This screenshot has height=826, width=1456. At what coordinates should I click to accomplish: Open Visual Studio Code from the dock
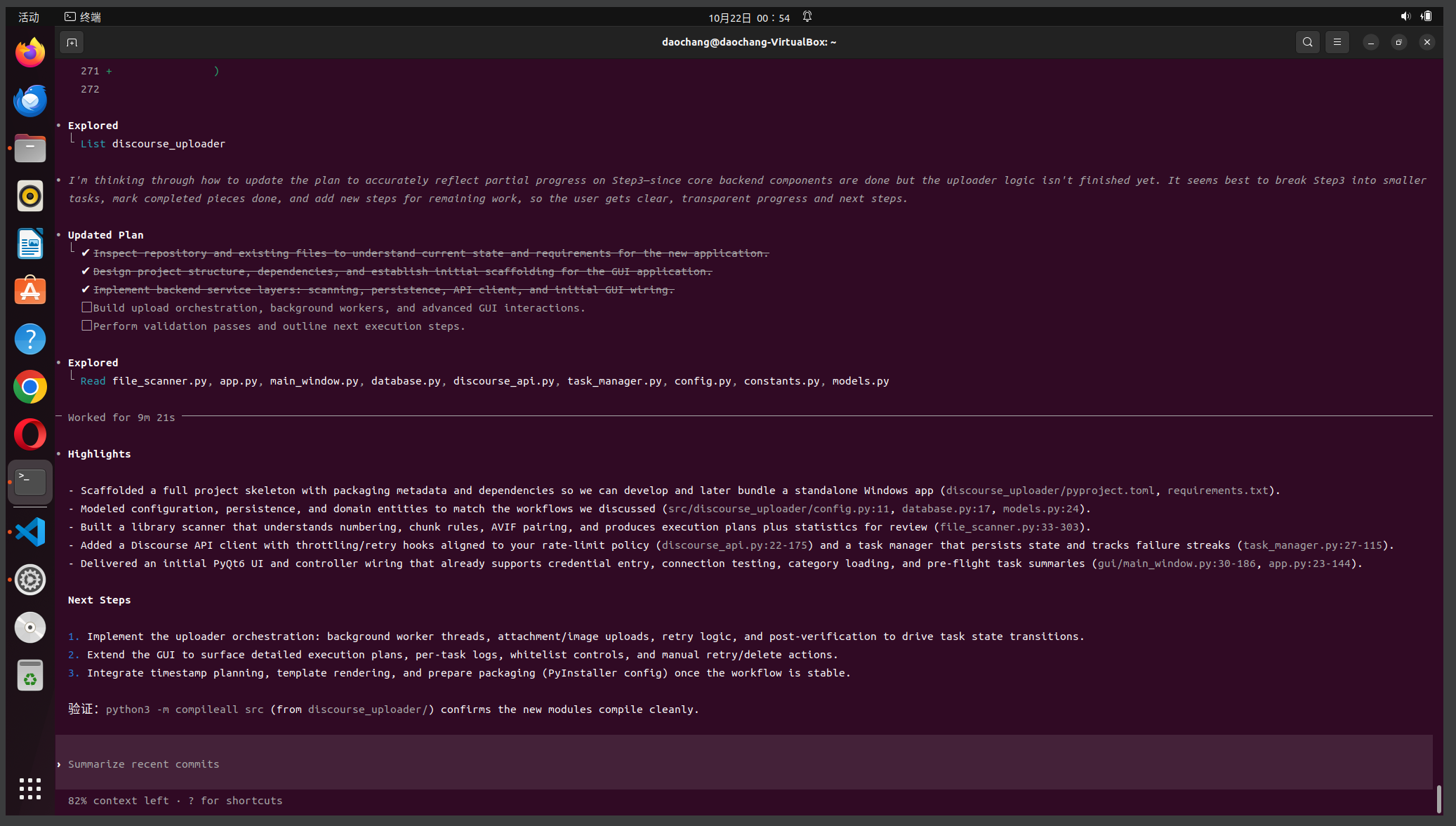30,532
